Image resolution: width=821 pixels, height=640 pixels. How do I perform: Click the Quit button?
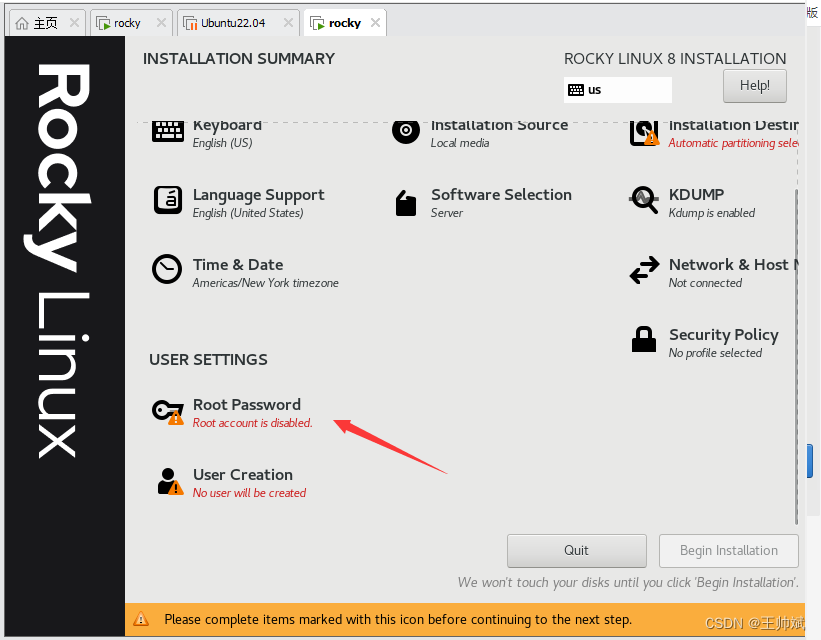(x=576, y=550)
